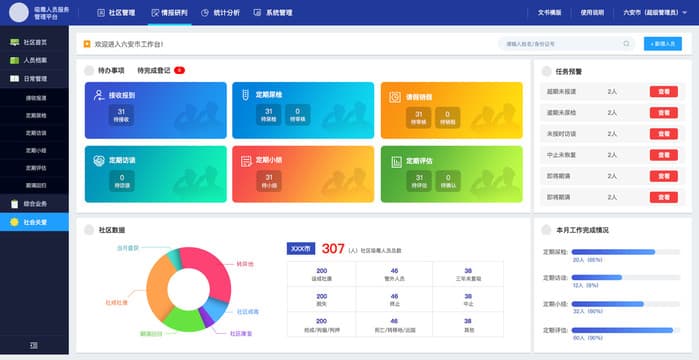Click the person icon on 接收报到 card

[x=99, y=95]
